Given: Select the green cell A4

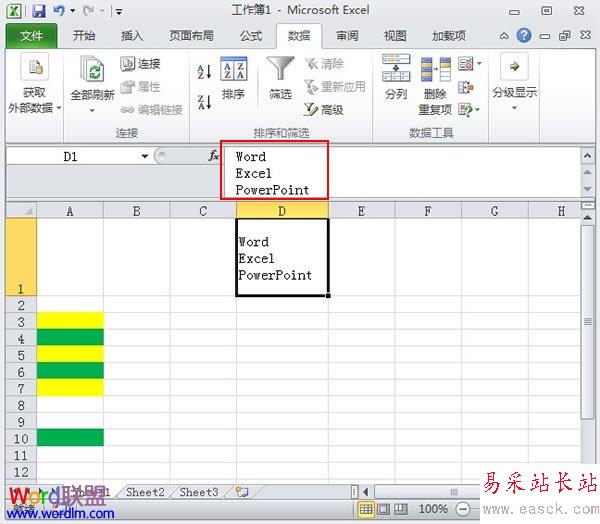Looking at the screenshot, I should click(x=70, y=337).
